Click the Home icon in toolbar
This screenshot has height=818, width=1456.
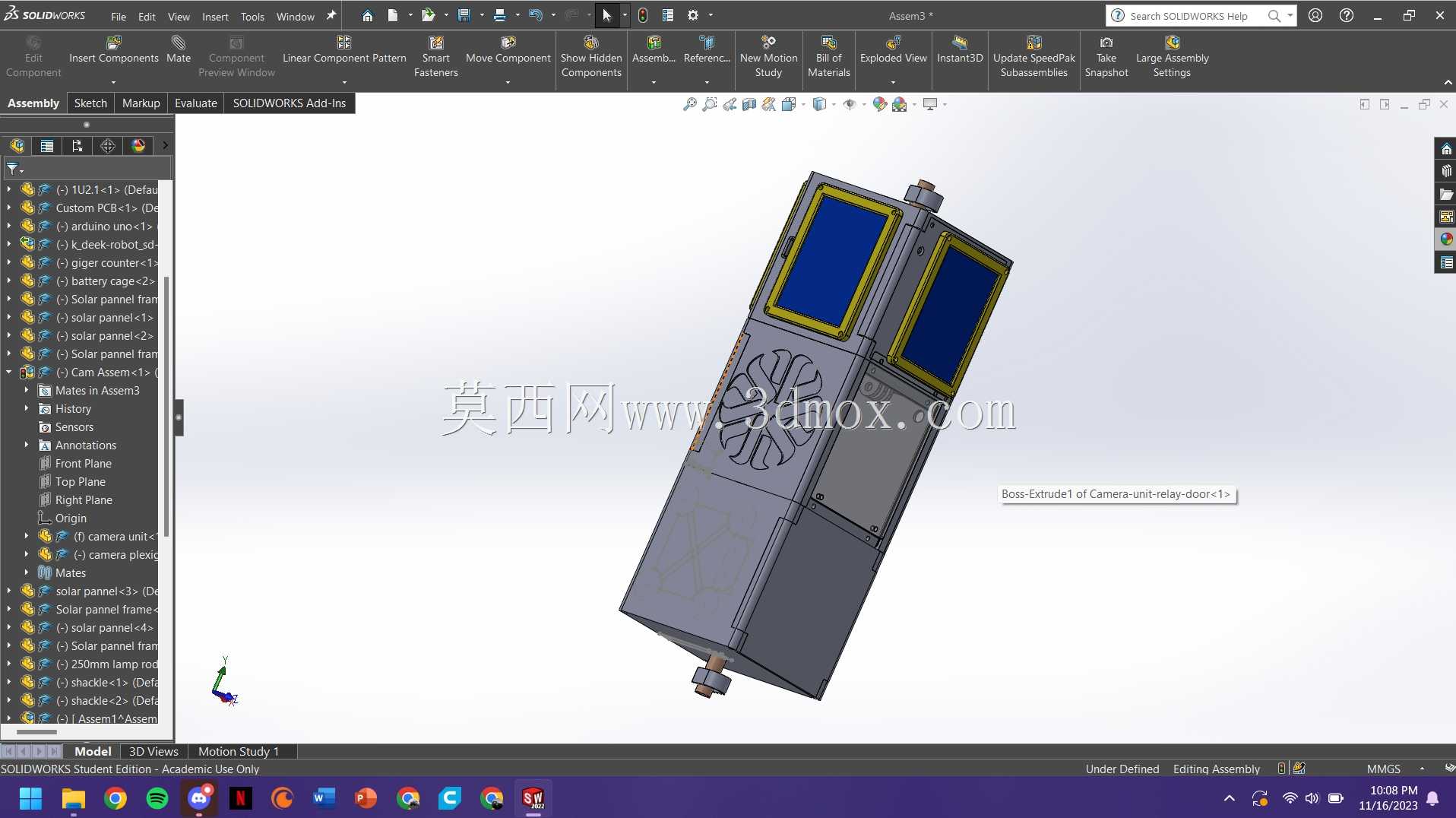coord(368,15)
